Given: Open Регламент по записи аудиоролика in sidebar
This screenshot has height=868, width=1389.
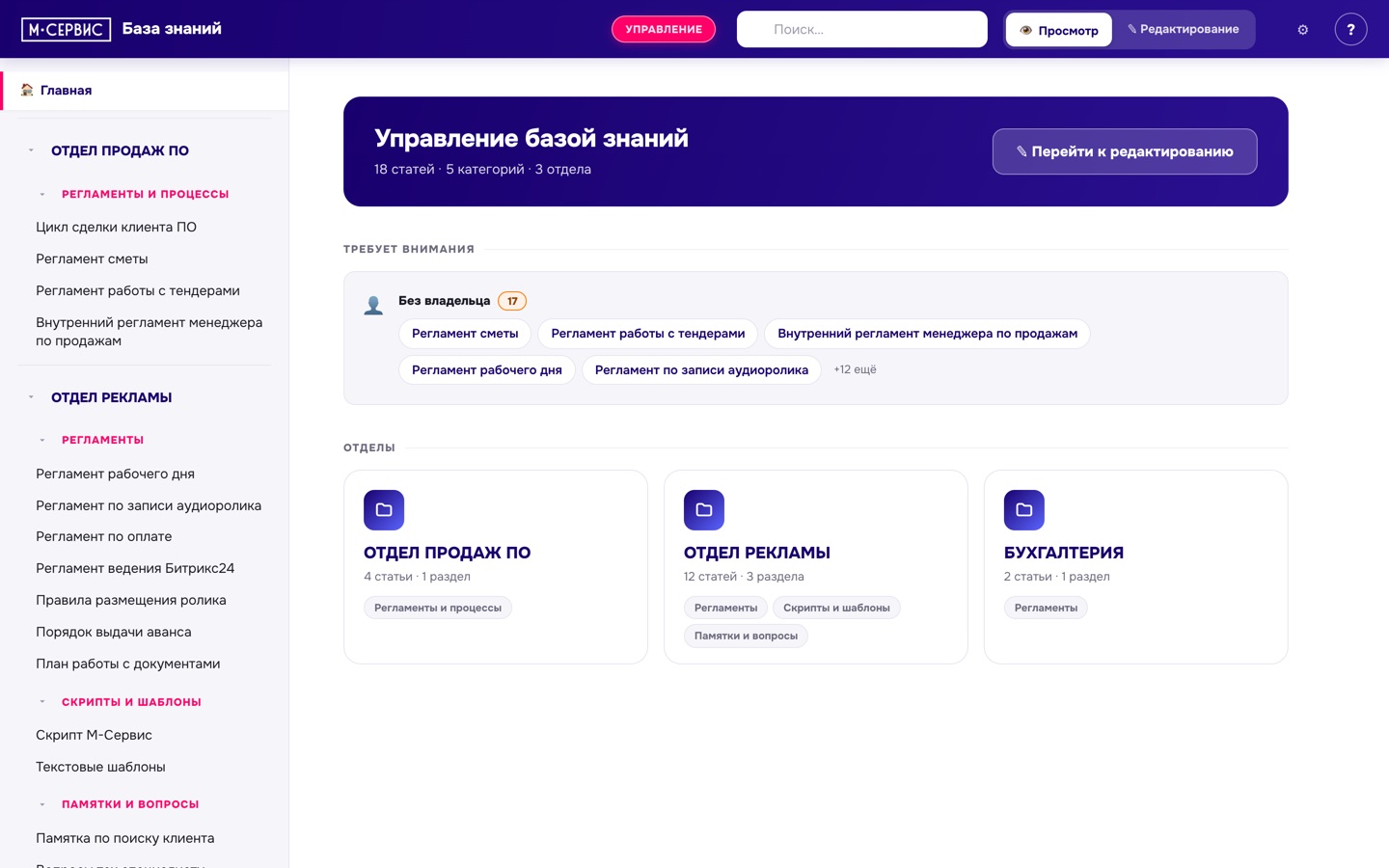Looking at the screenshot, I should coord(149,505).
